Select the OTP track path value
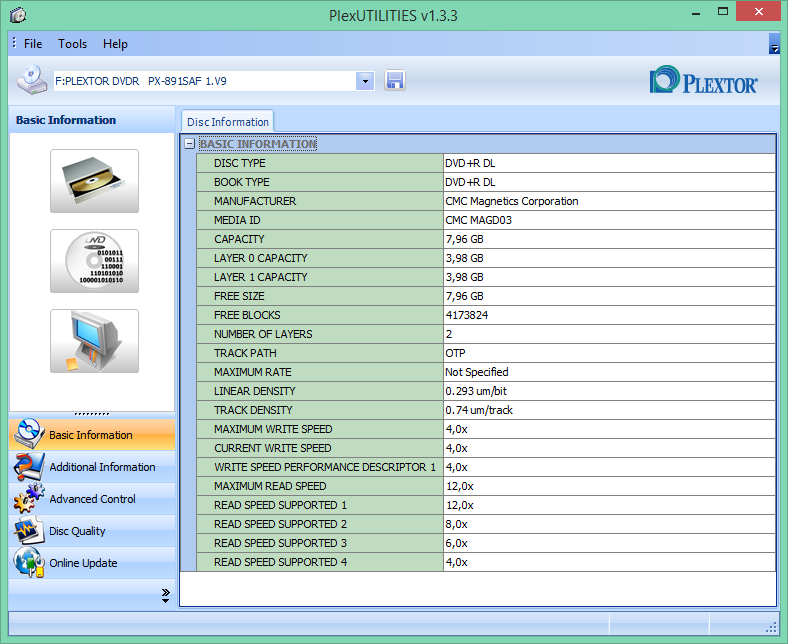The image size is (788, 644). [455, 353]
